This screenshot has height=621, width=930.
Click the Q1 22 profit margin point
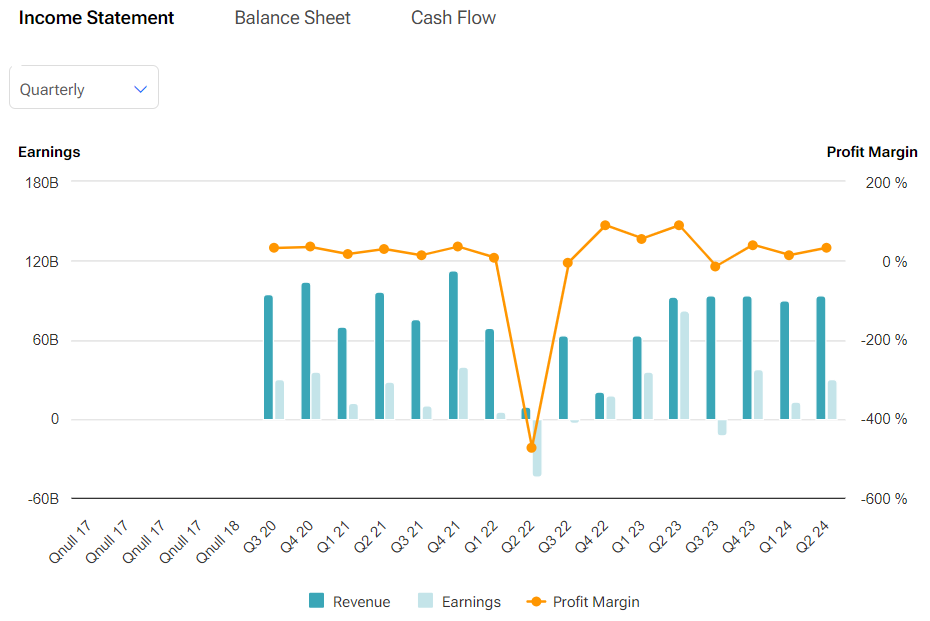point(494,257)
